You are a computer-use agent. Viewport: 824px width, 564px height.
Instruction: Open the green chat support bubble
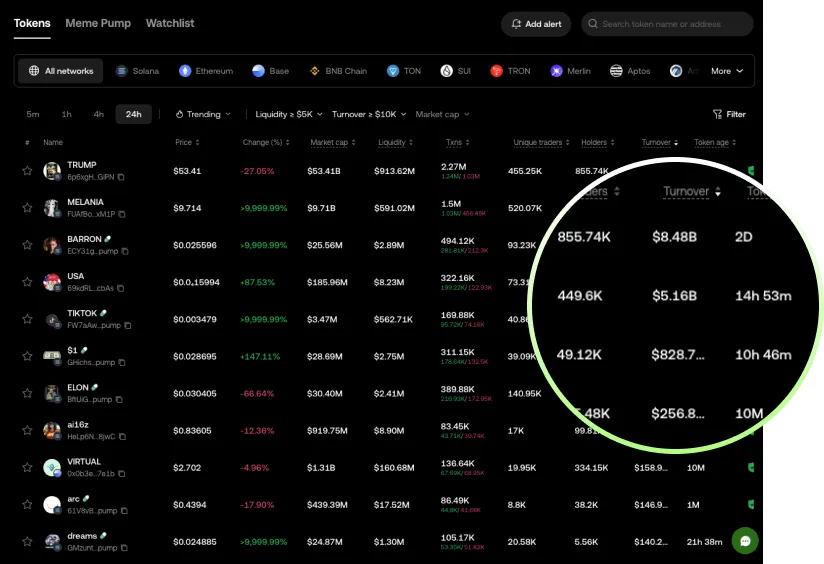coord(744,541)
